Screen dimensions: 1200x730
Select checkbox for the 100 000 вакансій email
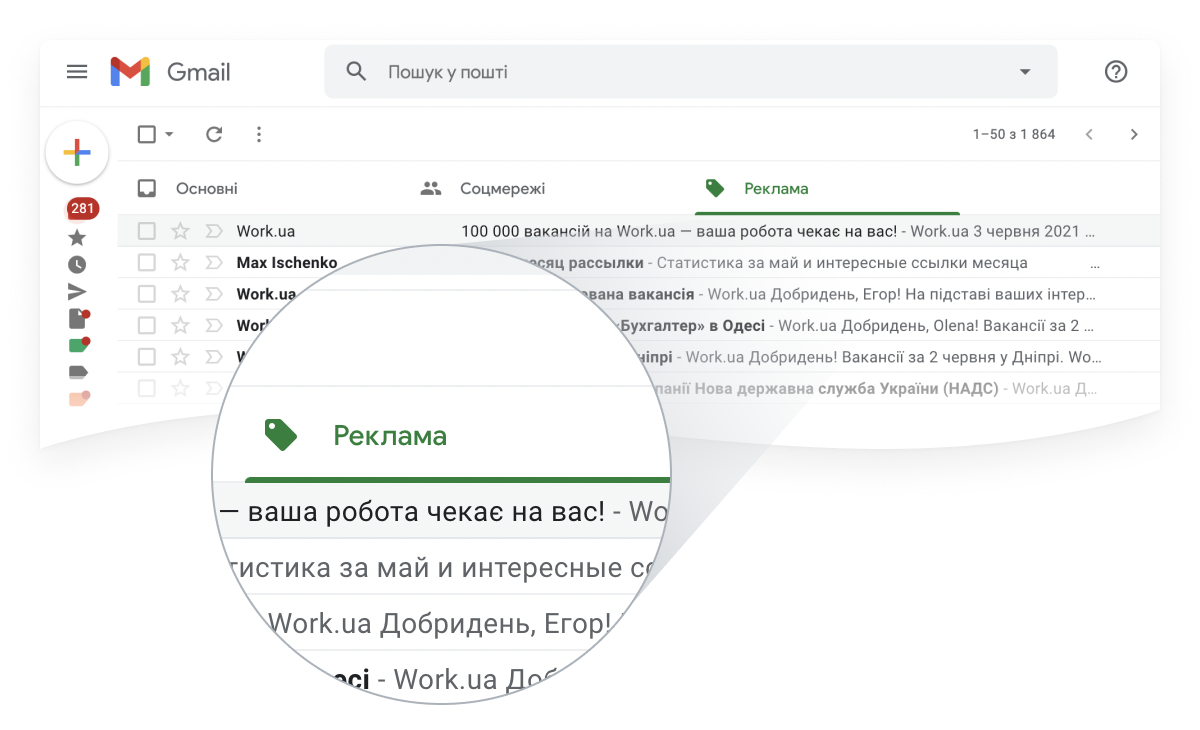147,231
